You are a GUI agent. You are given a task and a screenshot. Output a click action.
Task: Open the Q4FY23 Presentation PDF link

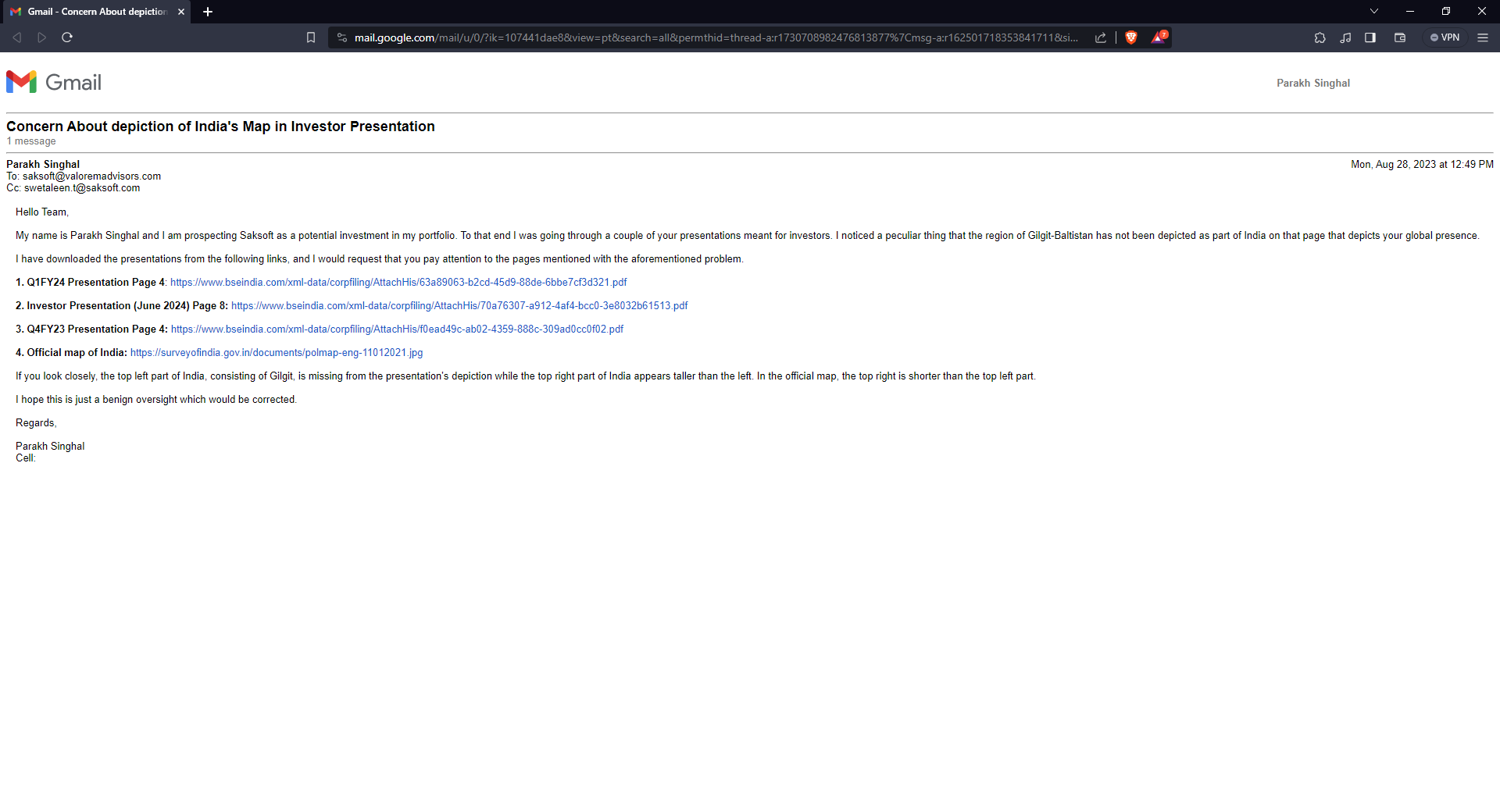pos(397,329)
